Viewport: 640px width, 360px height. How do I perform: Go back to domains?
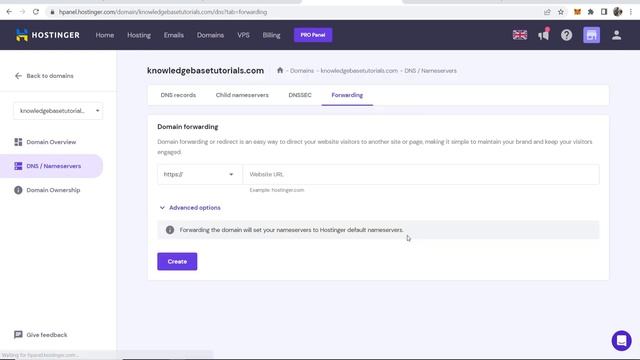coord(44,76)
